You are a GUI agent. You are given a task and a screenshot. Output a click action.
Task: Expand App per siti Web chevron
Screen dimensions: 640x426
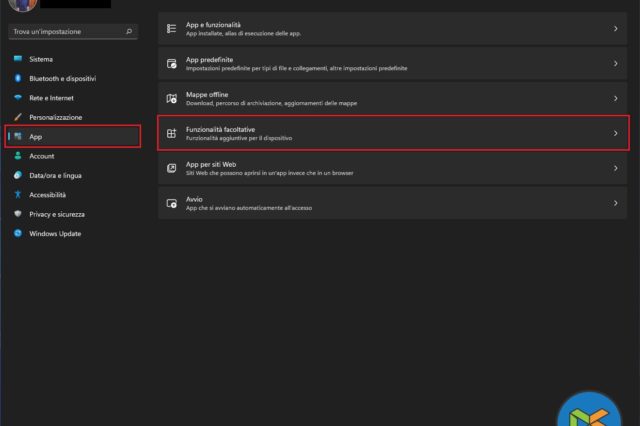pos(616,168)
